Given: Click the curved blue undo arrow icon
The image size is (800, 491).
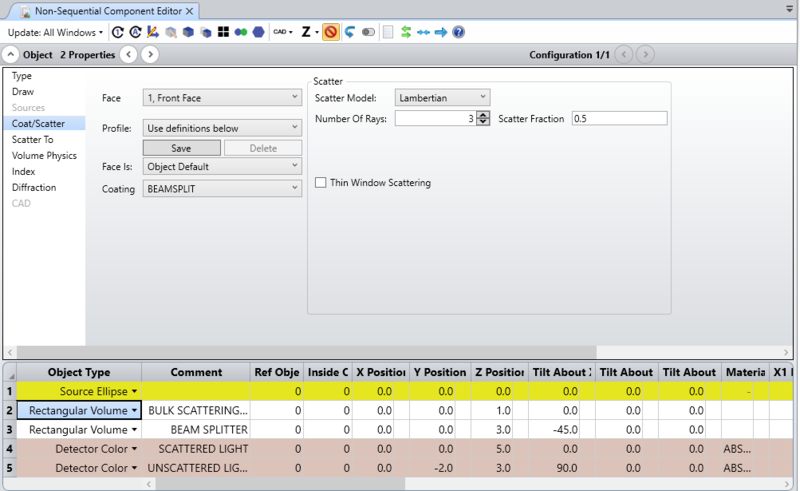Looking at the screenshot, I should point(350,32).
